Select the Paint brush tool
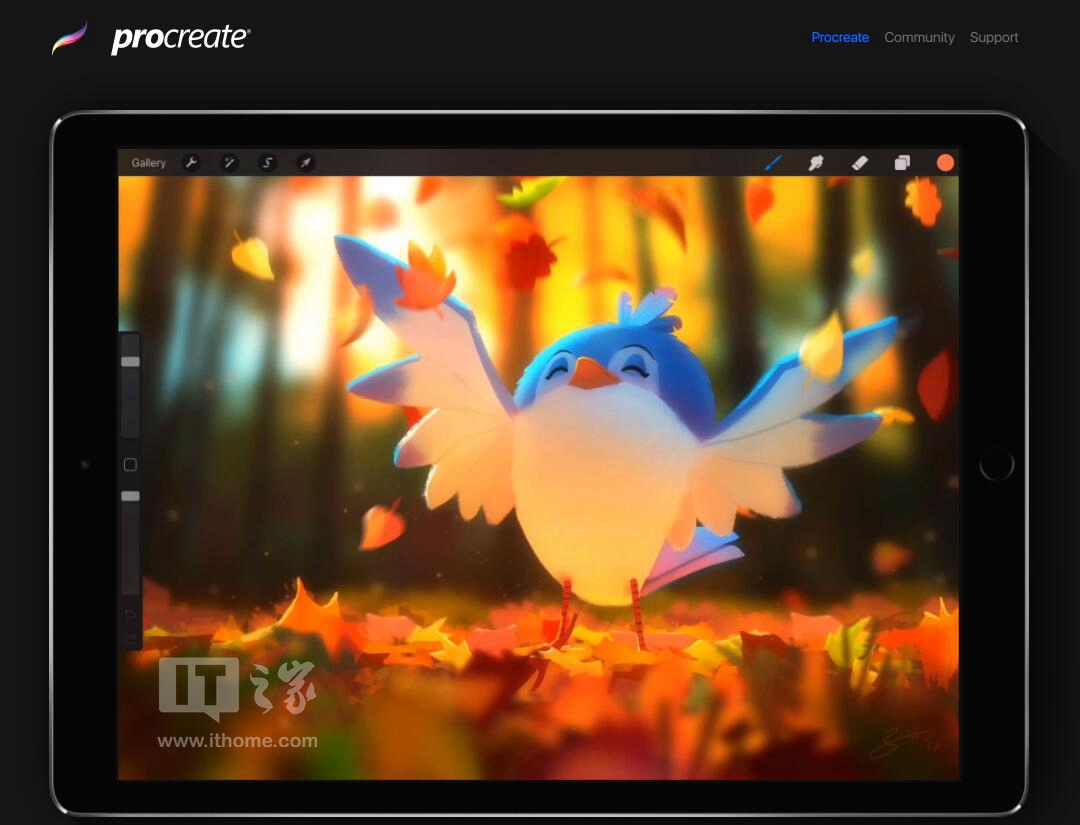The height and width of the screenshot is (825, 1080). [x=773, y=163]
